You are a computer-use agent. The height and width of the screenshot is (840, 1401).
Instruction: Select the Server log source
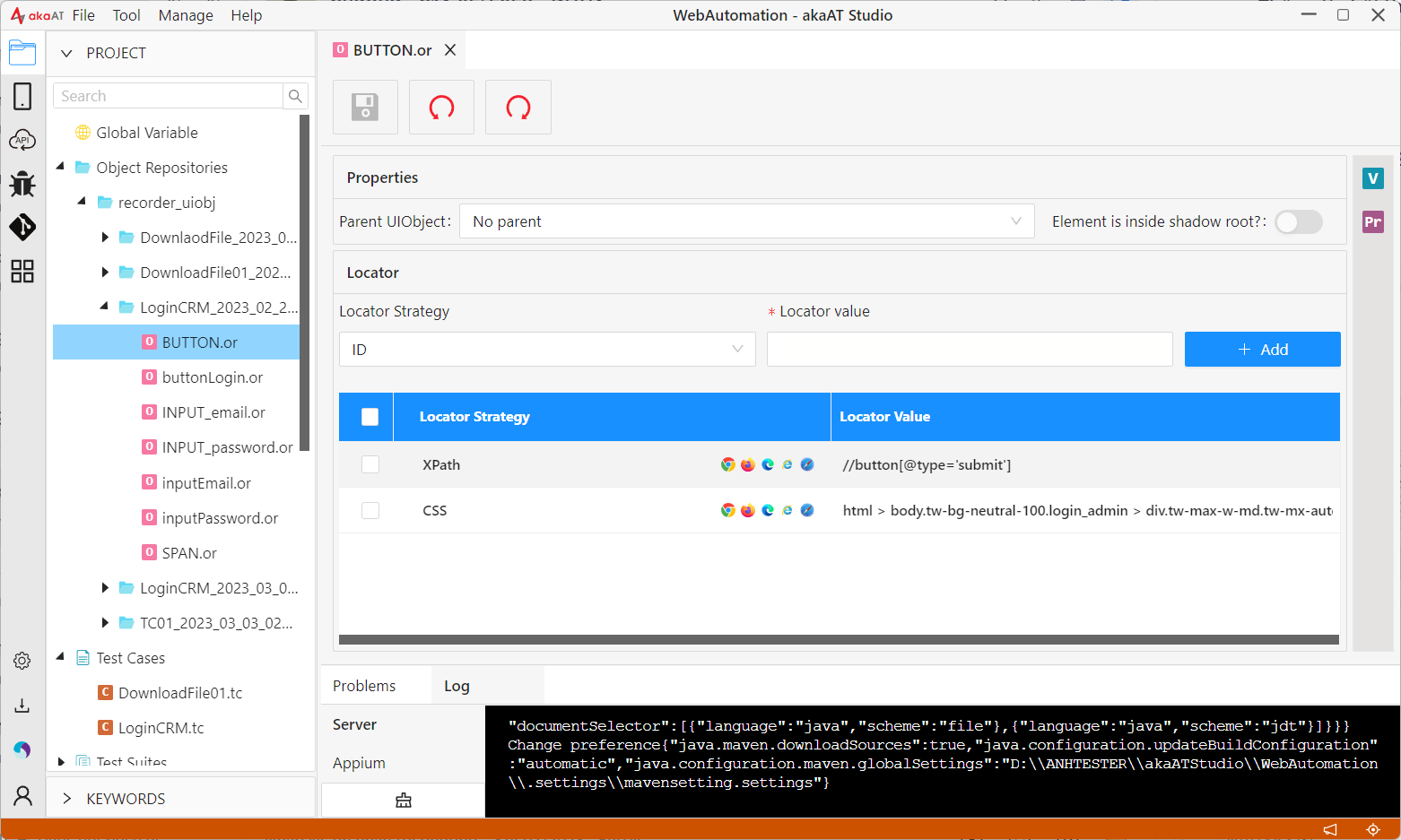354,724
